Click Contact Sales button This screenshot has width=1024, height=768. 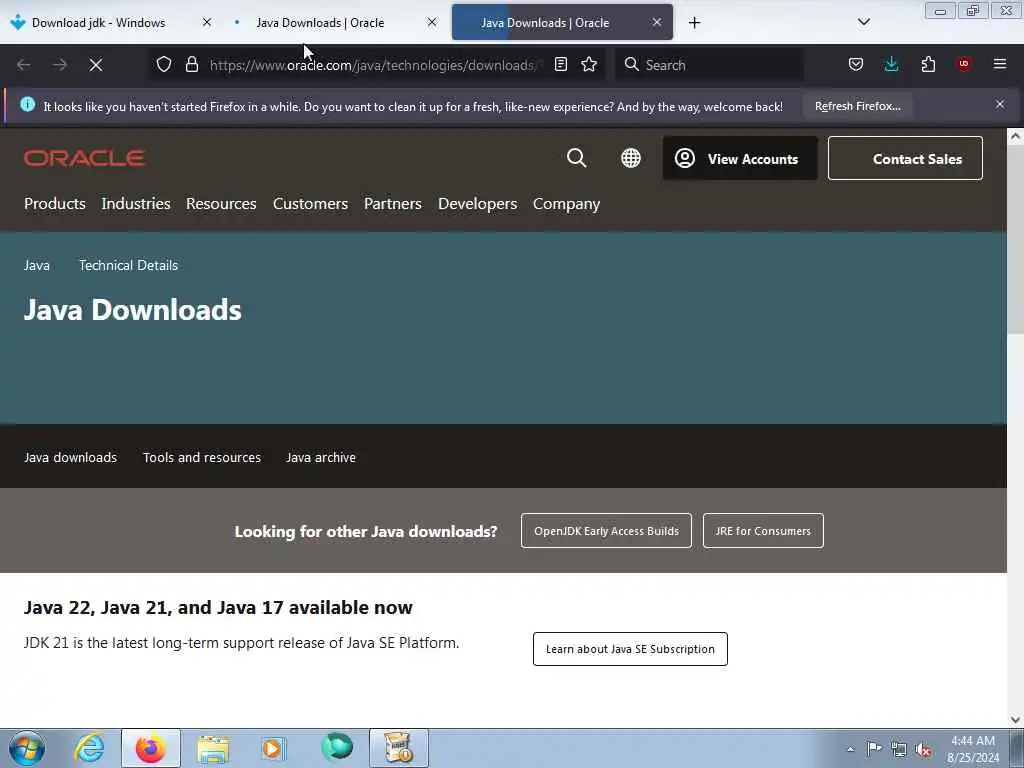pyautogui.click(x=905, y=158)
